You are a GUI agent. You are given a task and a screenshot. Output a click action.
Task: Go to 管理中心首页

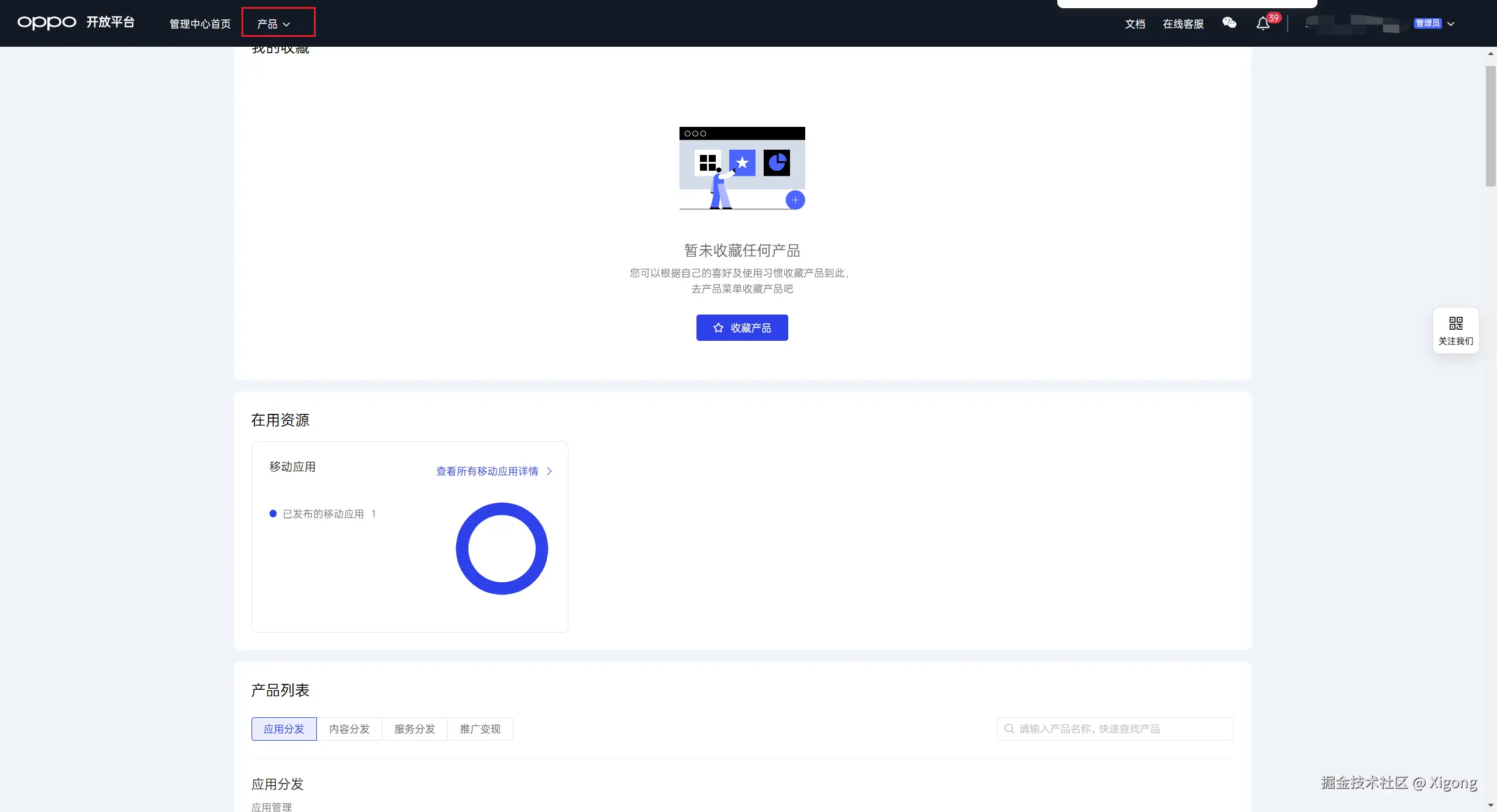(200, 24)
